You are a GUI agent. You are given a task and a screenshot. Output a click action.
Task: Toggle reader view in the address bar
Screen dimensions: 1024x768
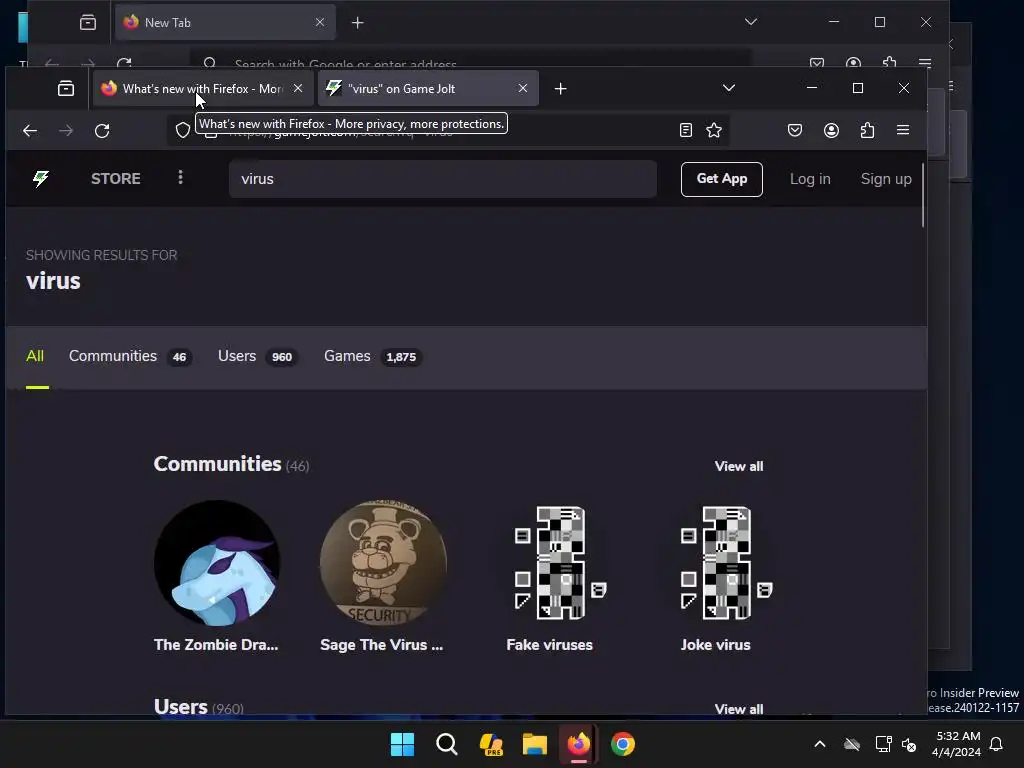pos(686,130)
